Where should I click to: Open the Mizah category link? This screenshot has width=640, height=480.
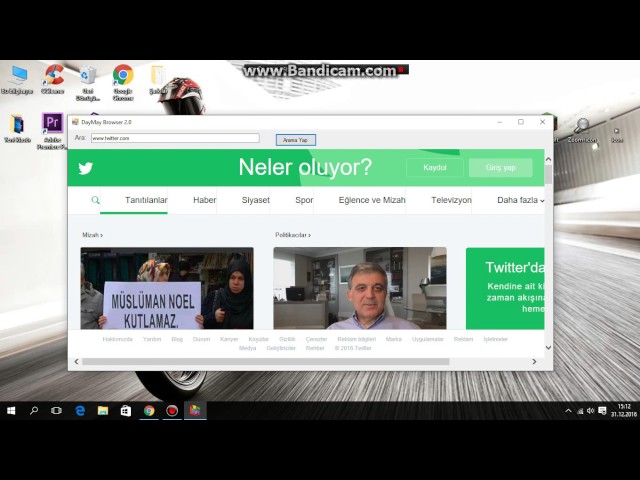point(93,235)
